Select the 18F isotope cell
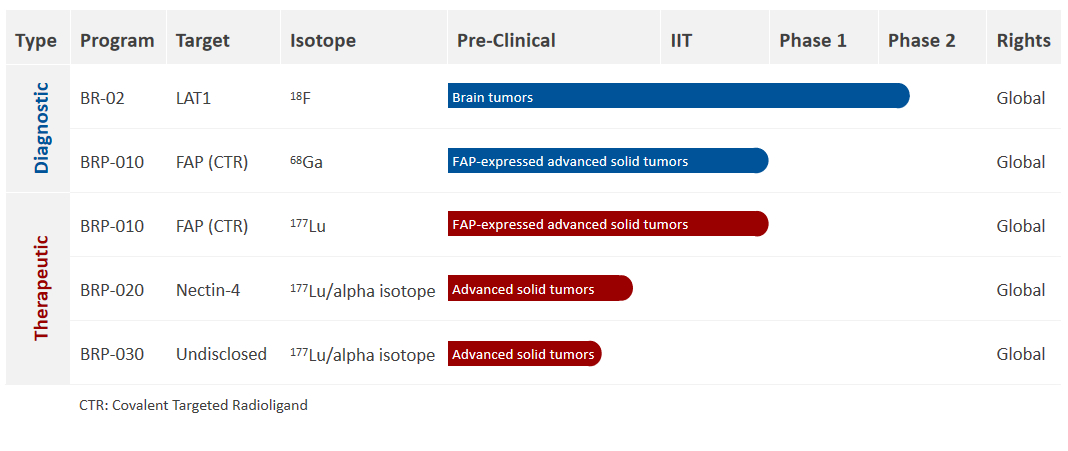Image resolution: width=1068 pixels, height=451 pixels. click(300, 98)
